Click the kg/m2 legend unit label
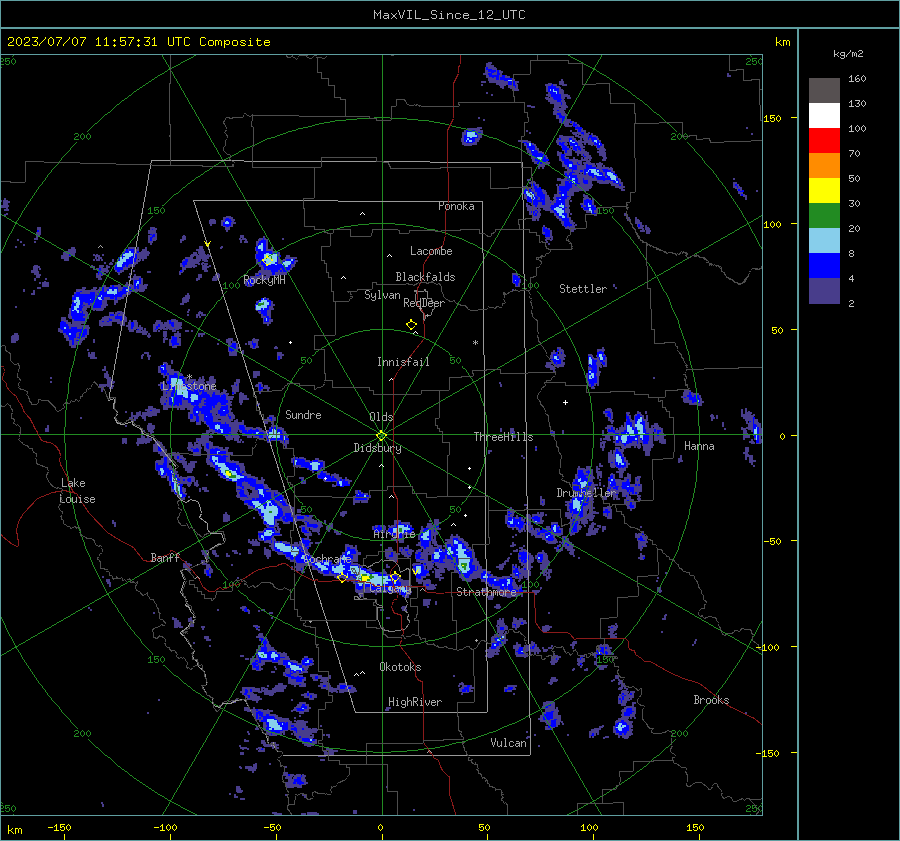This screenshot has height=841, width=900. (x=848, y=53)
